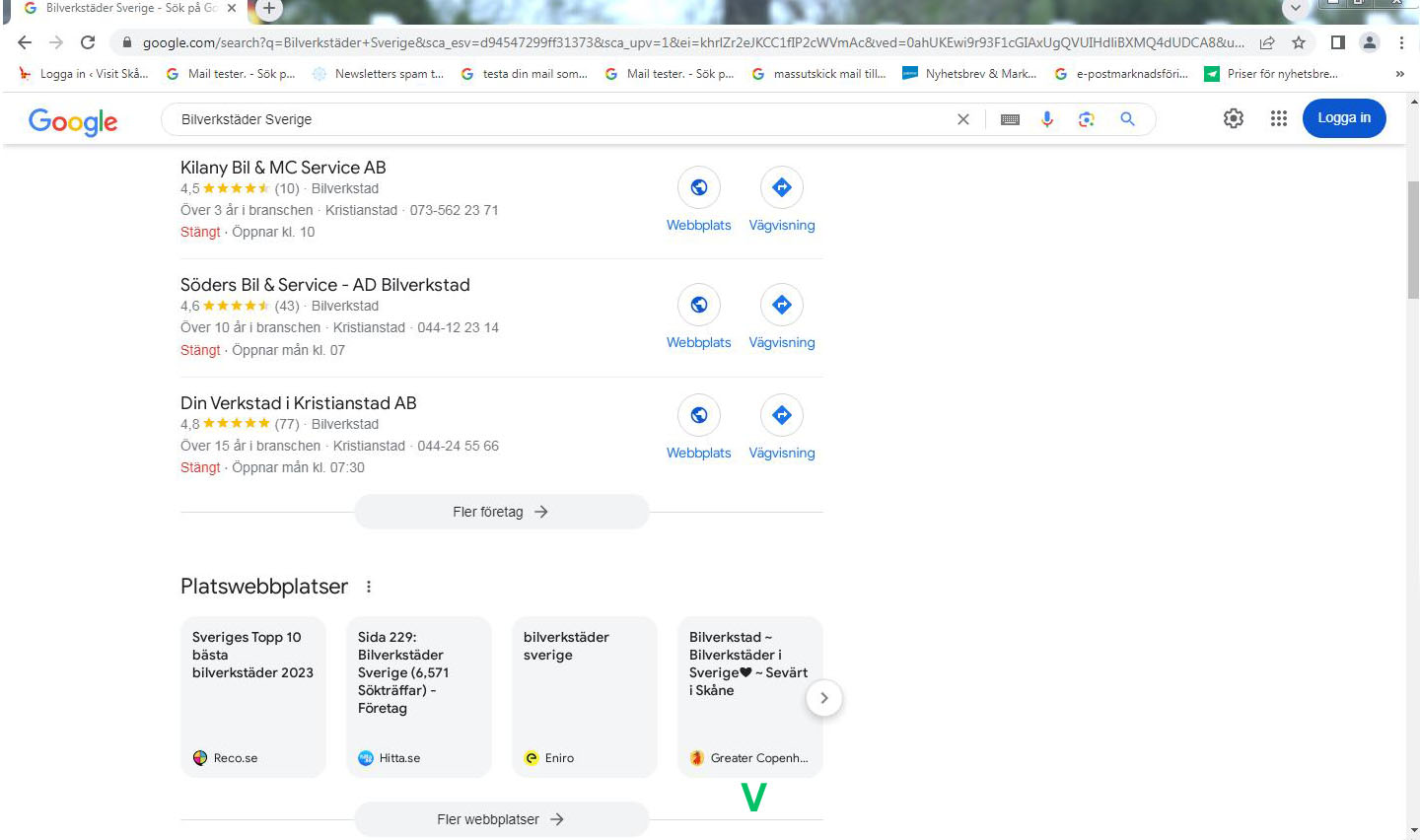Click the Fler webbplatser button
Viewport: 1420px width, 840px height.
tap(501, 819)
